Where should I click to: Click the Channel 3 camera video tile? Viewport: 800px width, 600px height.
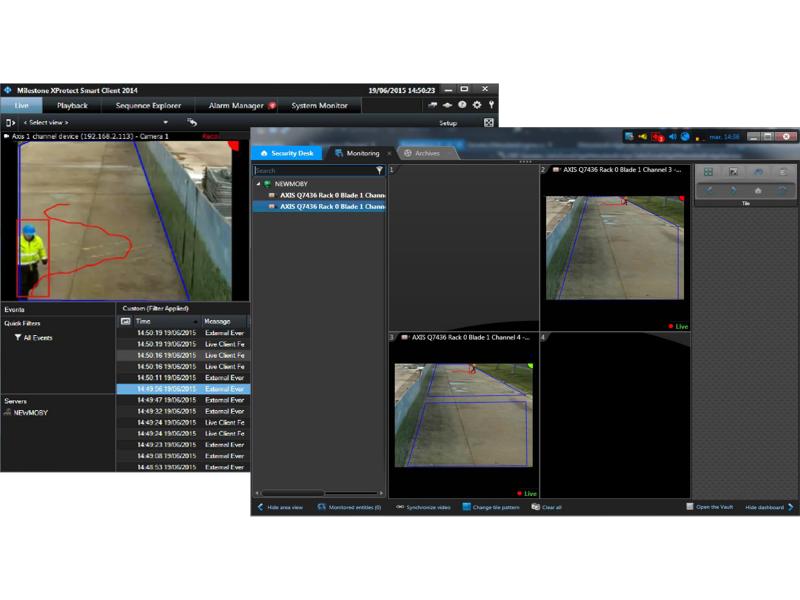(x=615, y=248)
